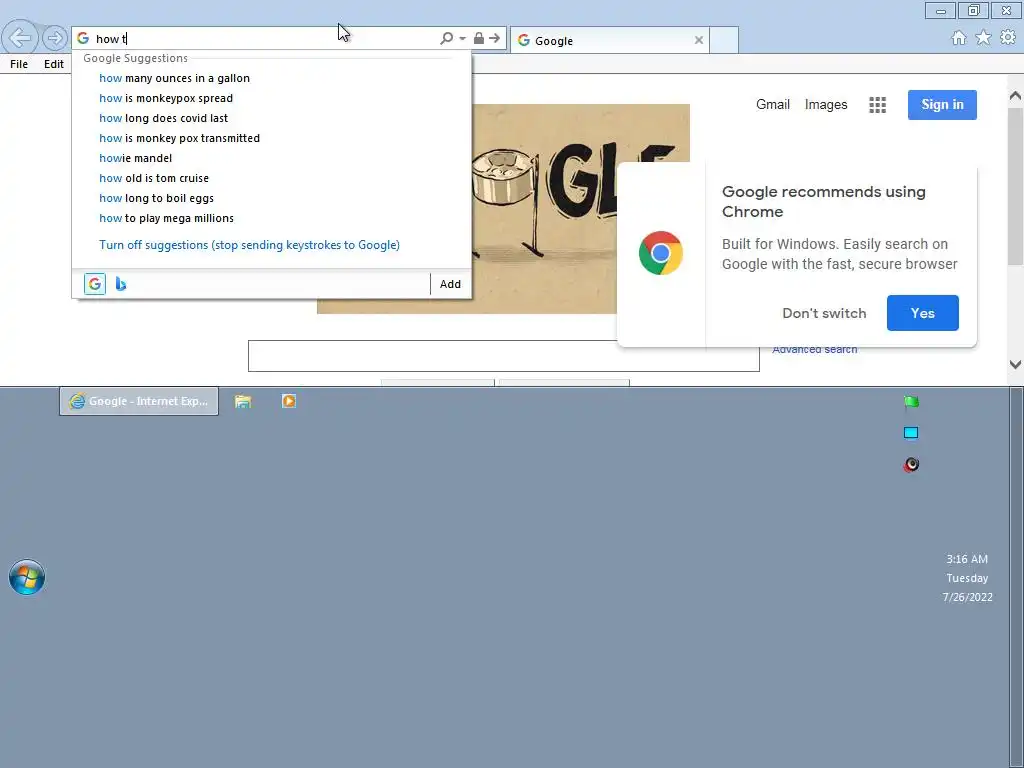1024x768 pixels.
Task: Select Bing search provider icon
Action: [x=121, y=284]
